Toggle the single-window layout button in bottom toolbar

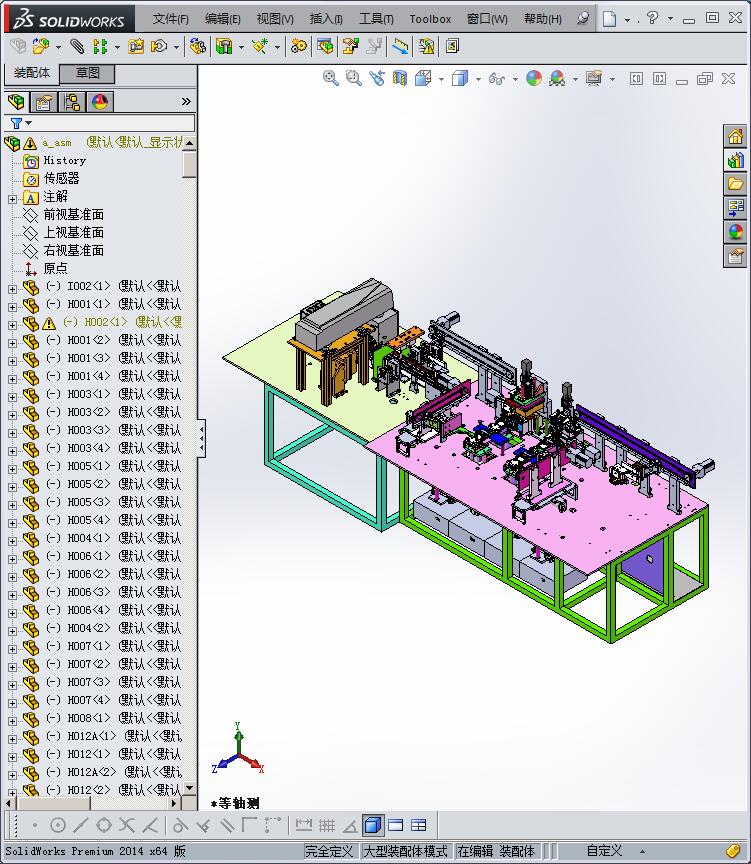(396, 825)
